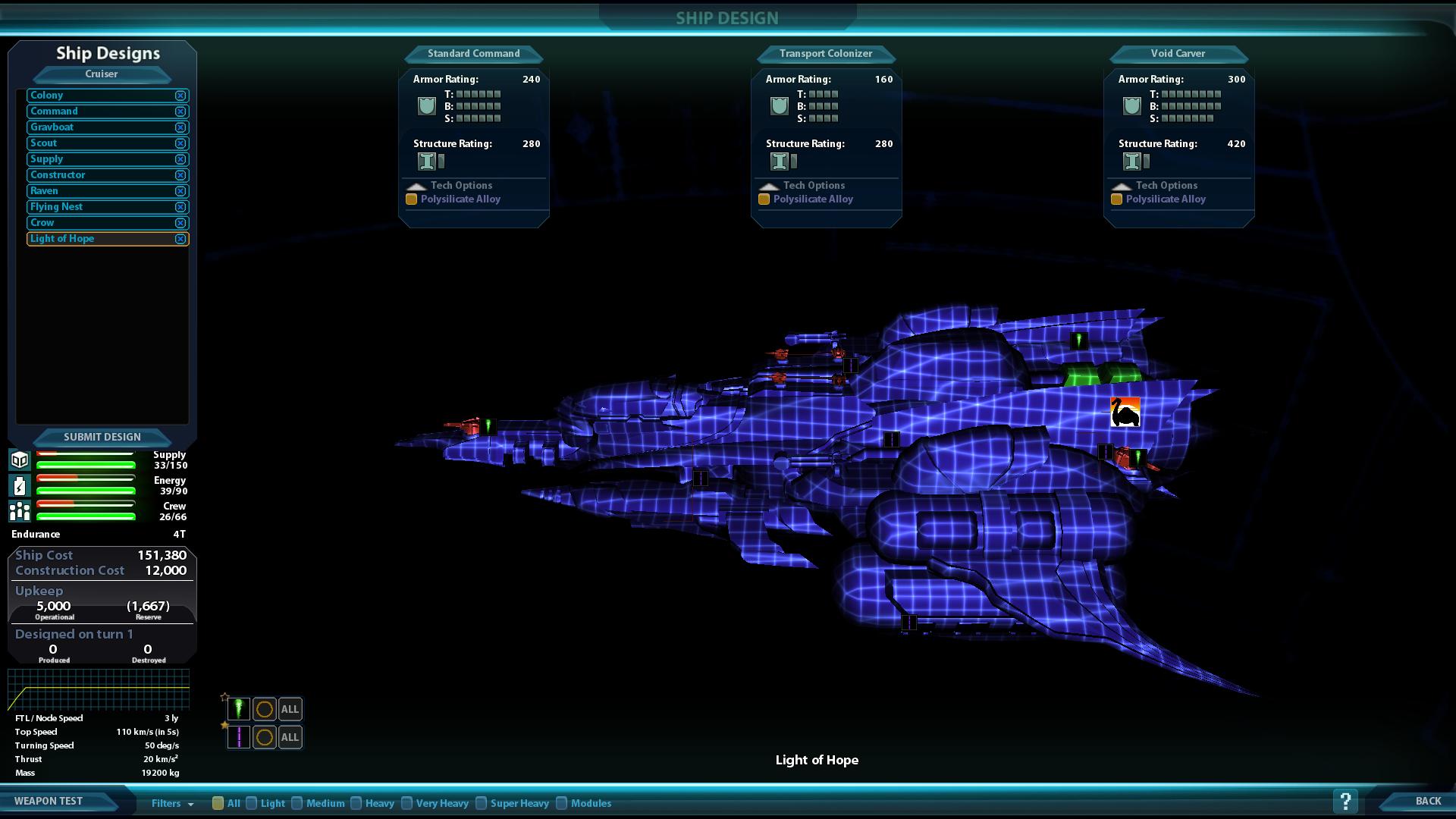Click the help question mark icon

tap(1345, 801)
